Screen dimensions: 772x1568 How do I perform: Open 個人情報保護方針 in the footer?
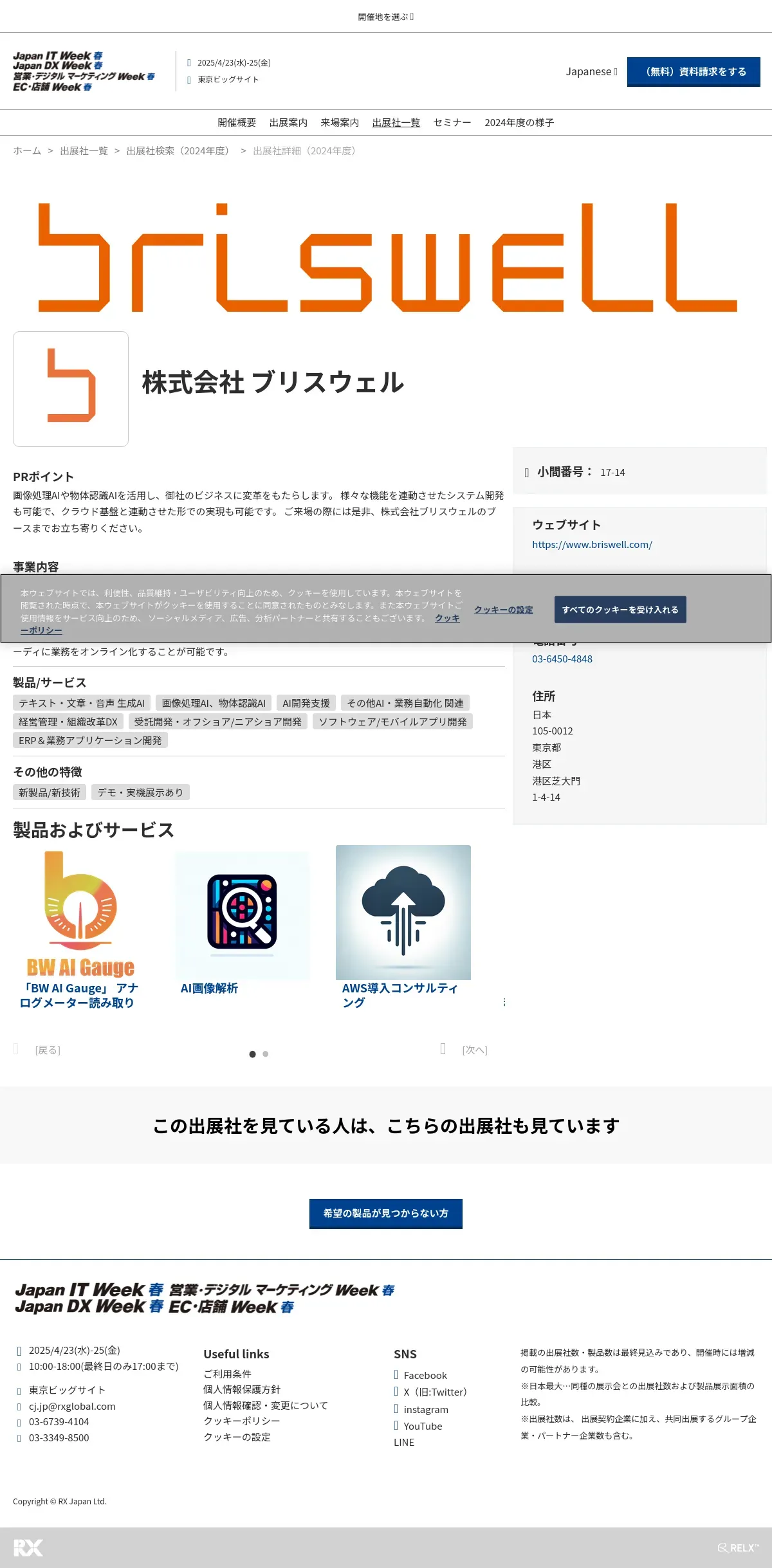click(x=242, y=1389)
